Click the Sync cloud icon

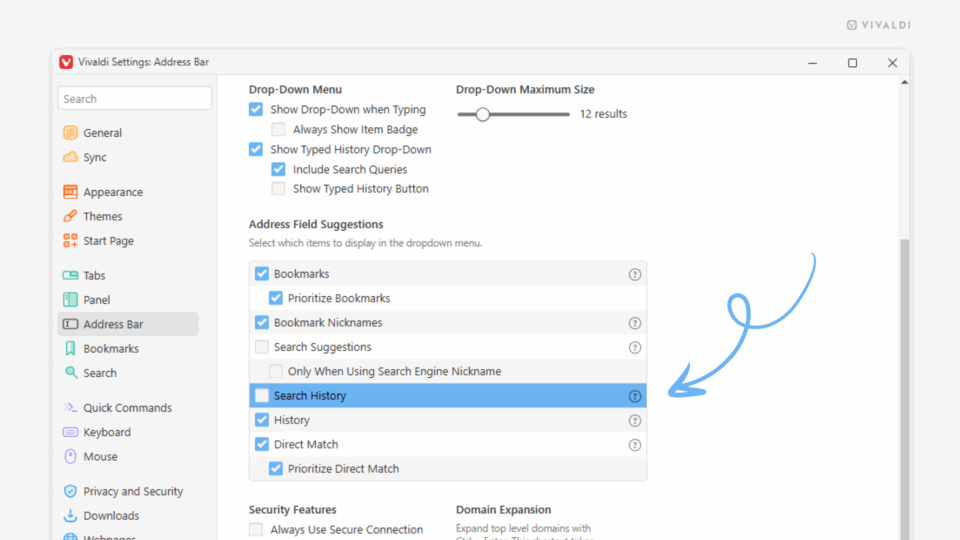click(x=70, y=157)
